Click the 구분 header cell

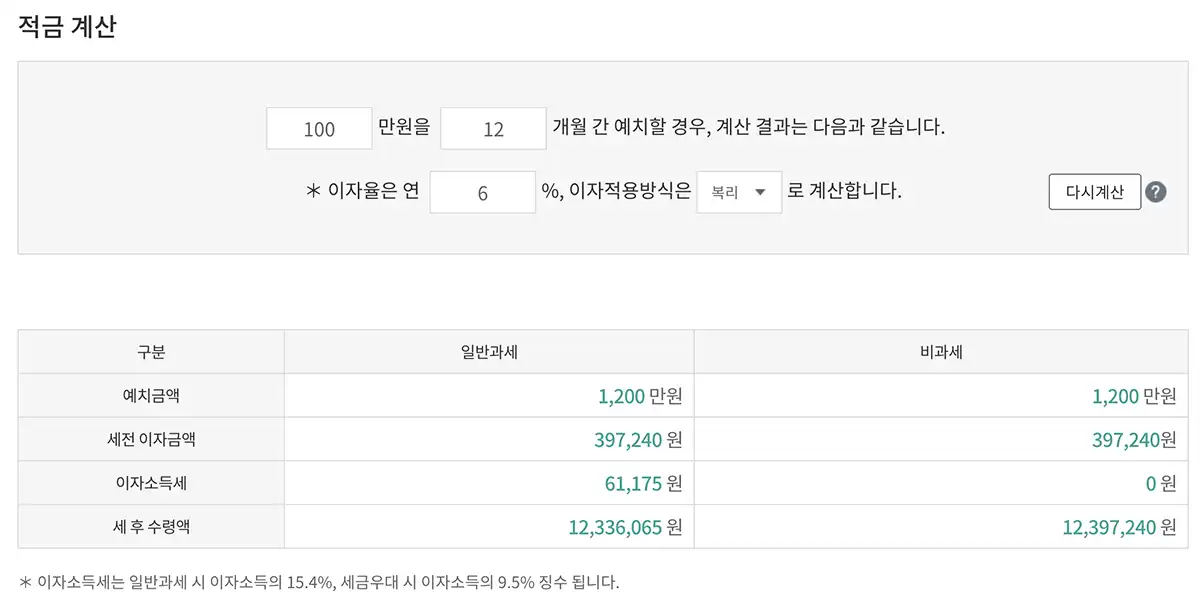[x=153, y=351]
